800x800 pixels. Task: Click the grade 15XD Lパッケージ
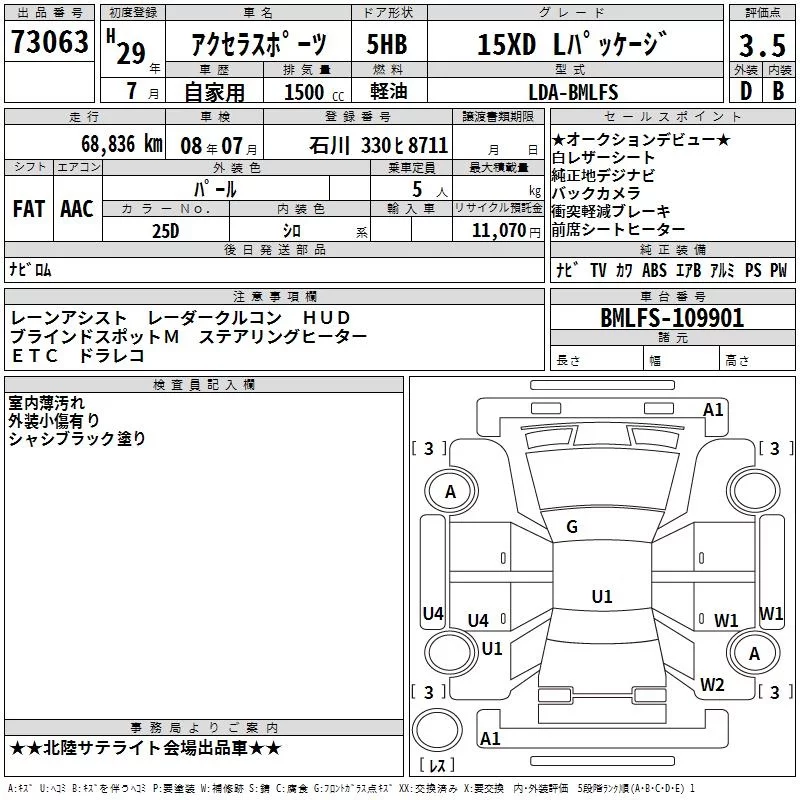pos(572,43)
